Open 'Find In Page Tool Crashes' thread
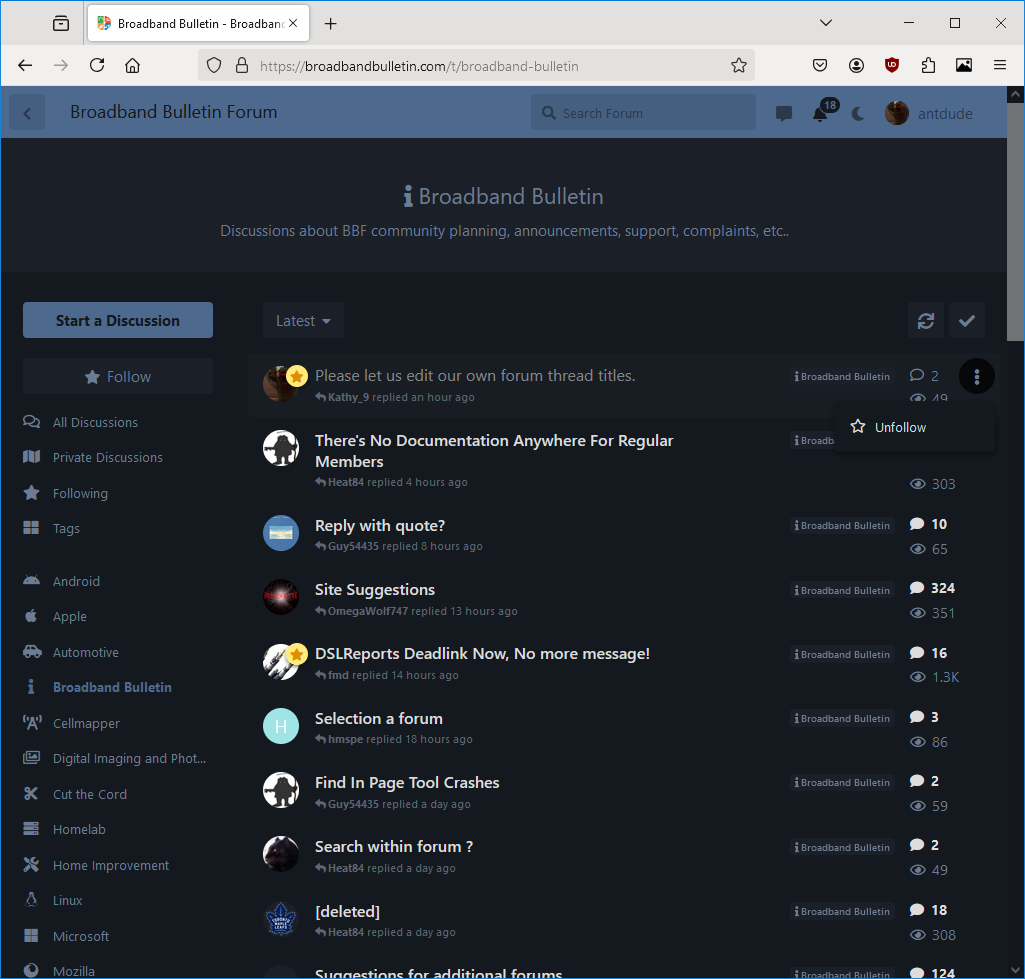 [407, 783]
